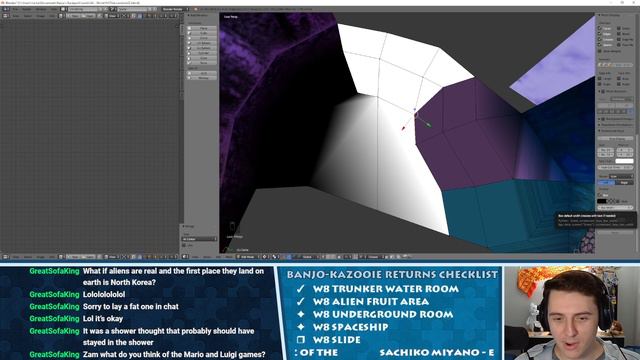Click the green Y-axis arrow of the manipulator
The image size is (640, 360).
point(429,124)
